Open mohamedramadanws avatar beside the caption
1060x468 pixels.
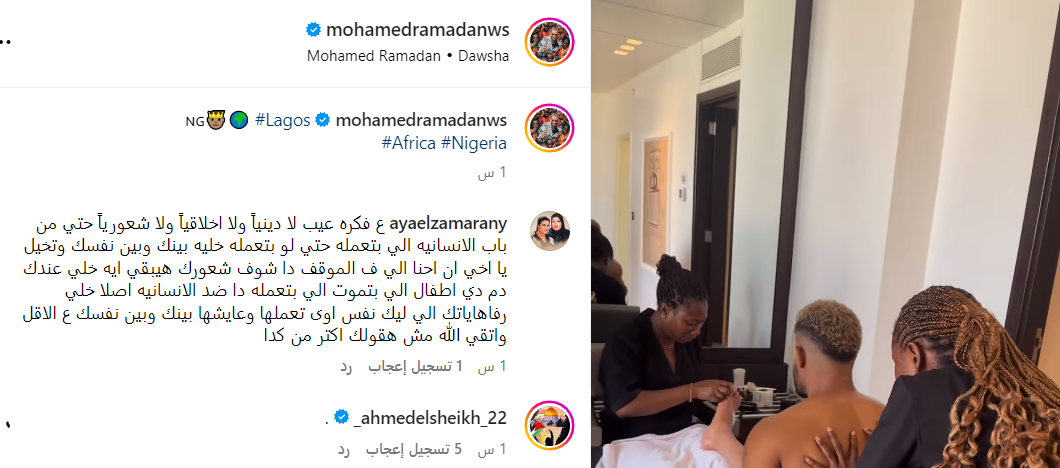[550, 128]
